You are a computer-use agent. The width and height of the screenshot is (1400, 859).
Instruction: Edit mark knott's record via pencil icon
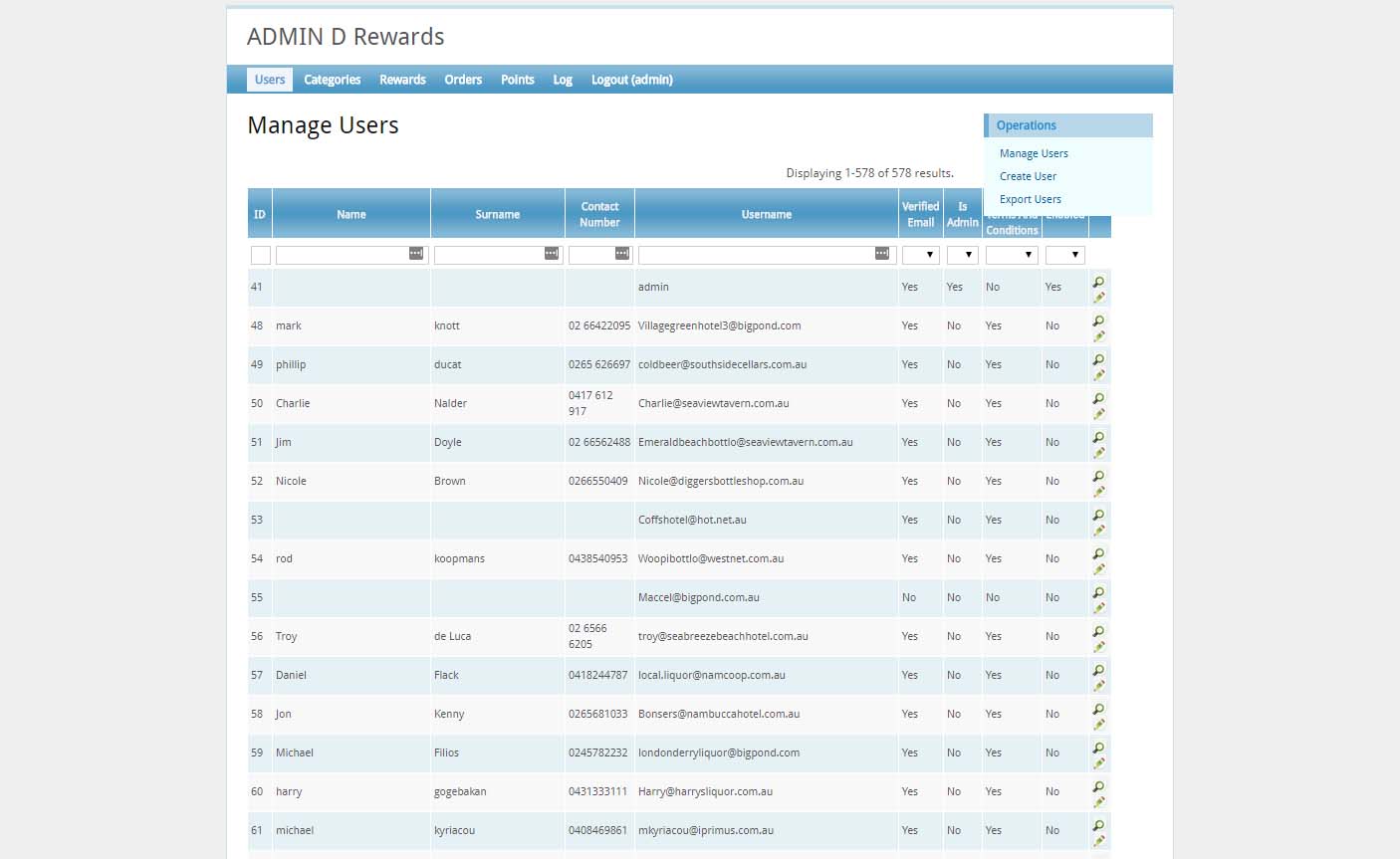[1099, 334]
